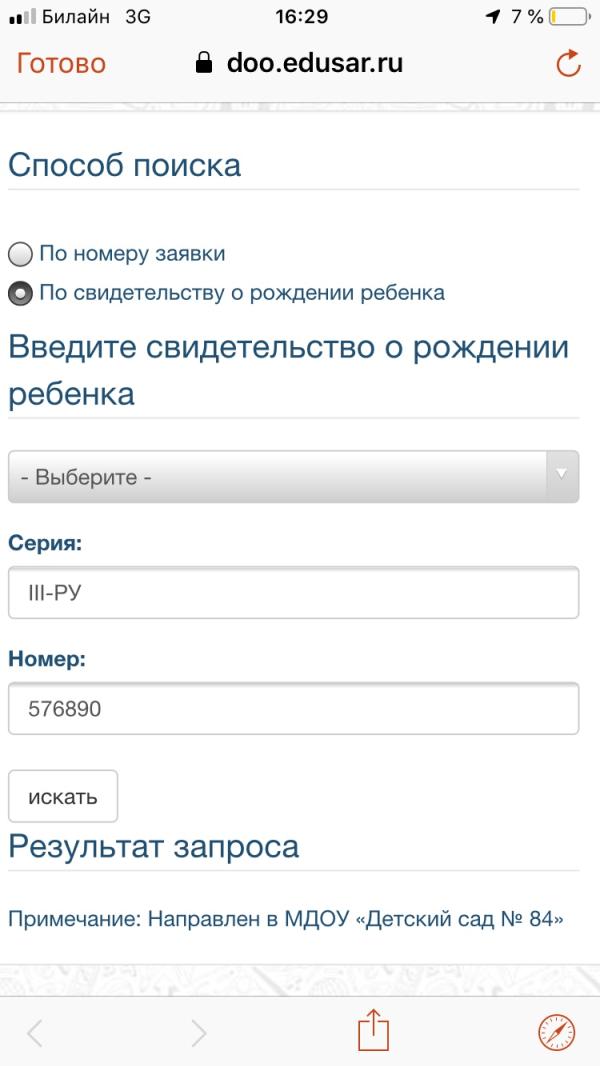The height and width of the screenshot is (1066, 600).
Task: Select "По свидетельству о рождении ребенка" radio
Action: pos(20,294)
